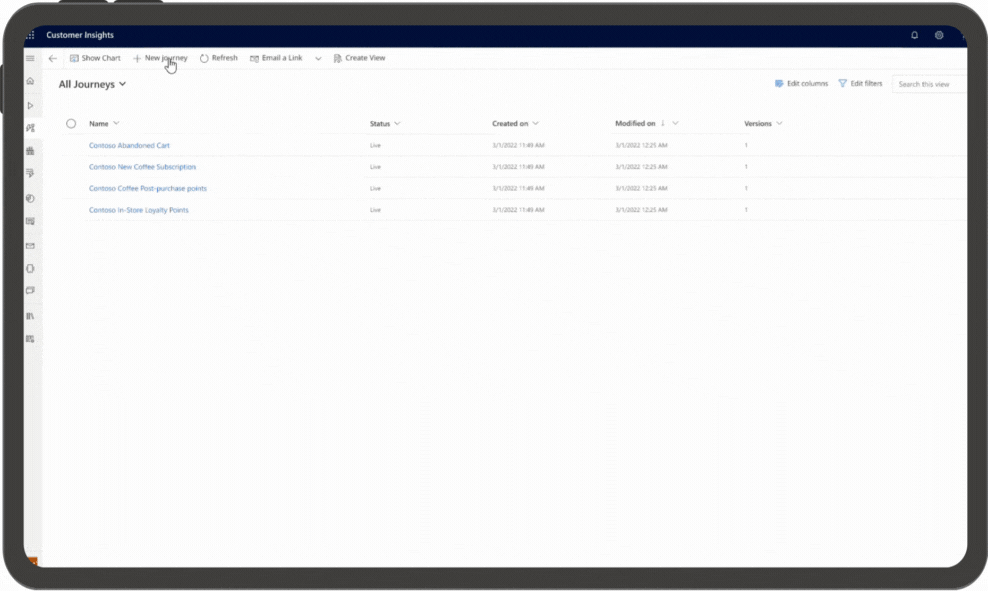Screen dimensions: 988x591
Task: Open the mobile phone icon in the sidebar
Action: point(30,268)
